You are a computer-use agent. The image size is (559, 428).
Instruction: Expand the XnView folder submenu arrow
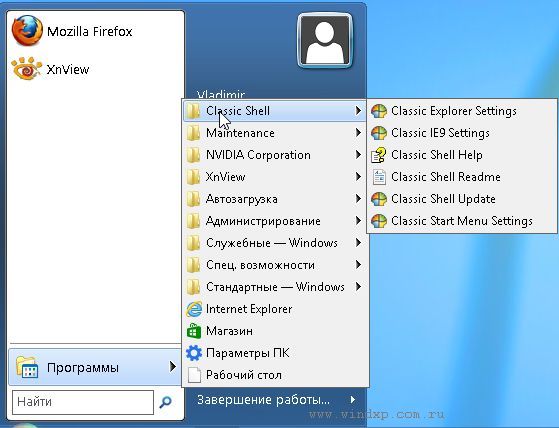(x=358, y=177)
